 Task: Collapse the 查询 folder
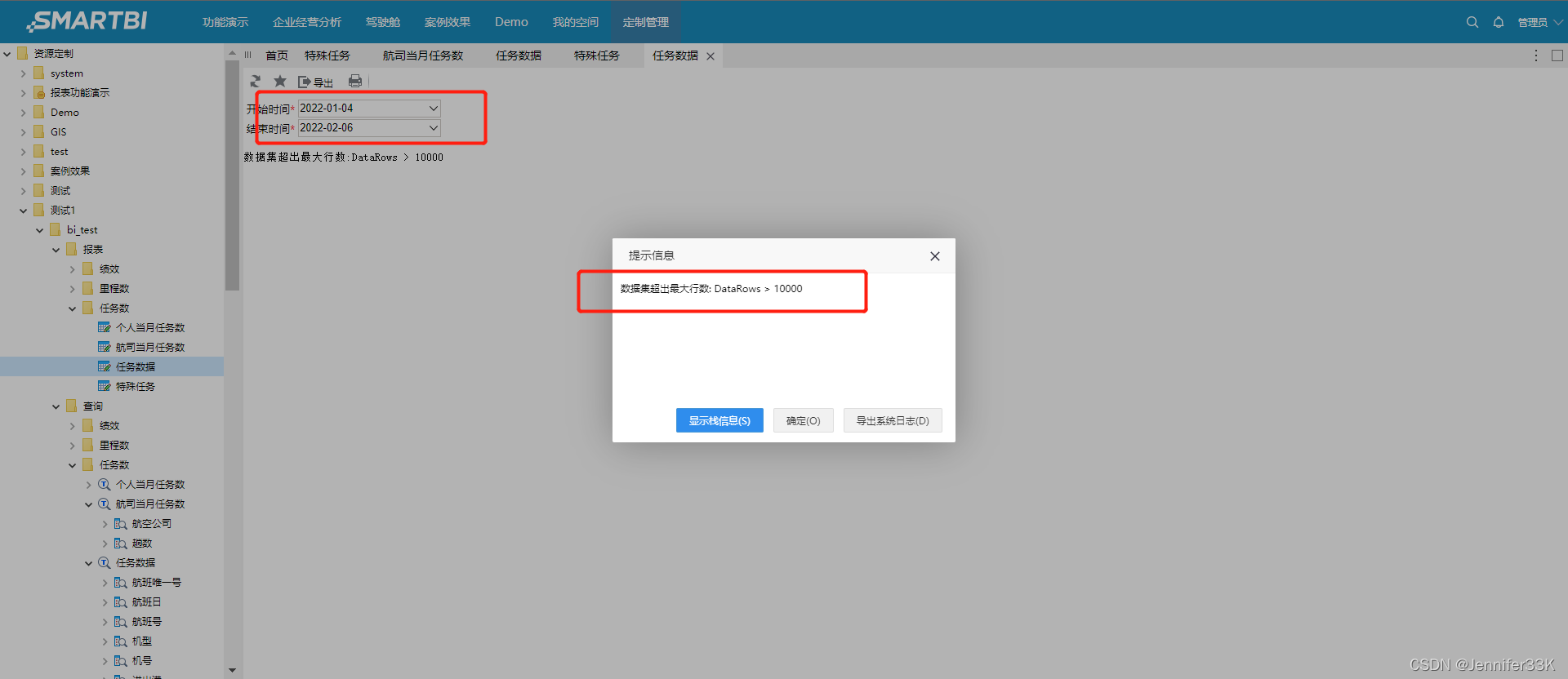pyautogui.click(x=56, y=406)
